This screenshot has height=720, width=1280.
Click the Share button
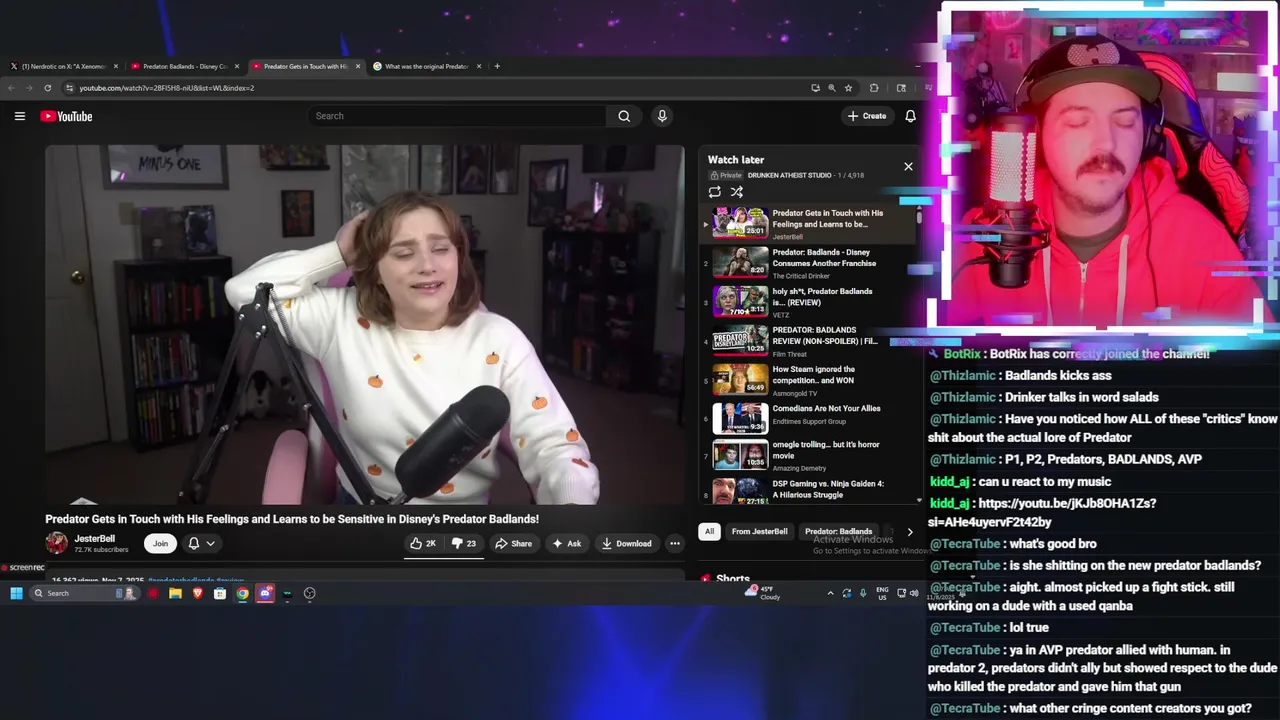[513, 543]
